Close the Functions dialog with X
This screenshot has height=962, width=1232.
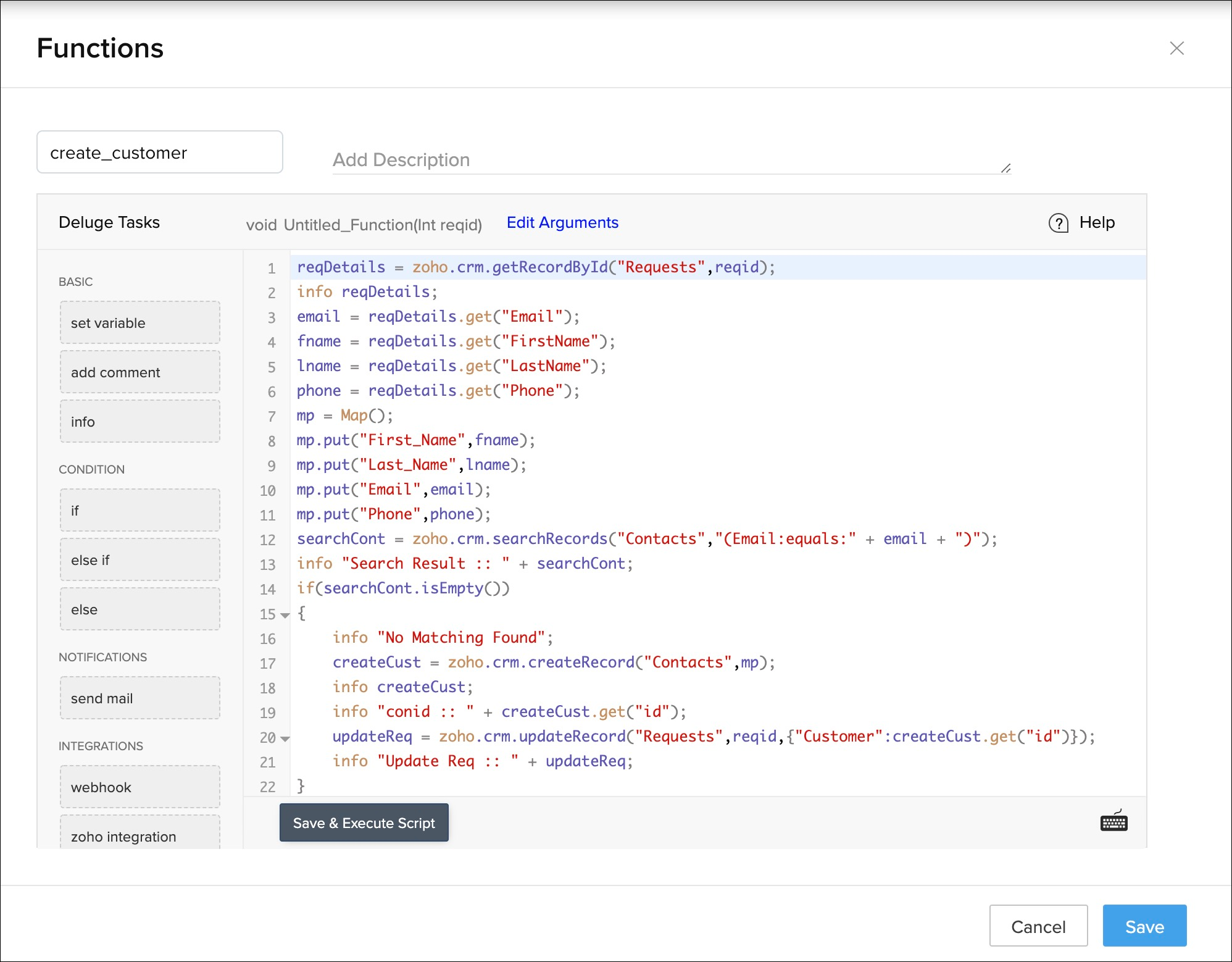click(1176, 48)
